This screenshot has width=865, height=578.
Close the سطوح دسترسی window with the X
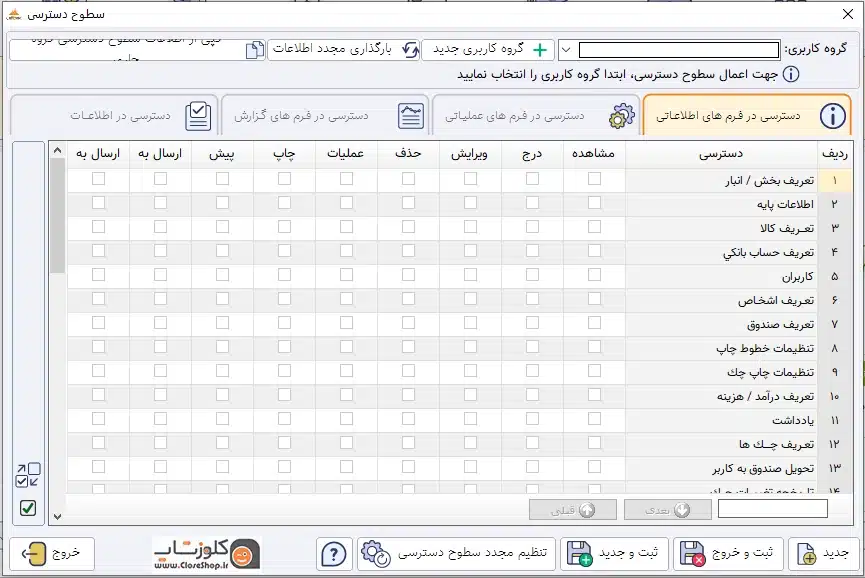[x=848, y=14]
